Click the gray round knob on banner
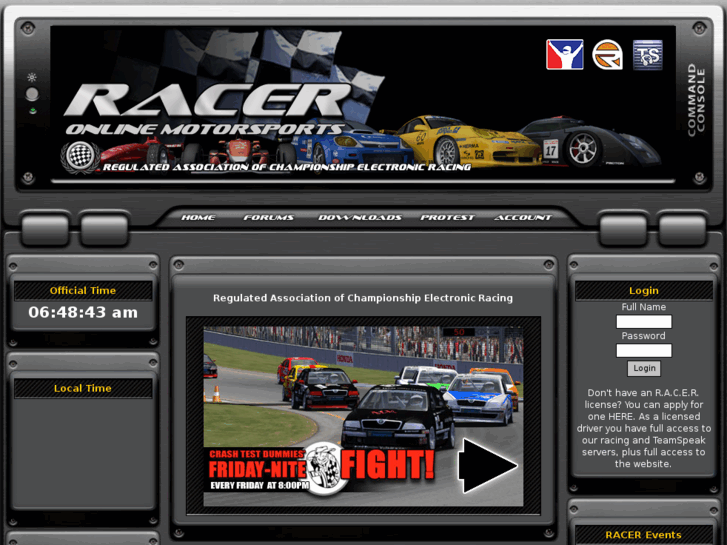This screenshot has height=545, width=727. coord(32,94)
